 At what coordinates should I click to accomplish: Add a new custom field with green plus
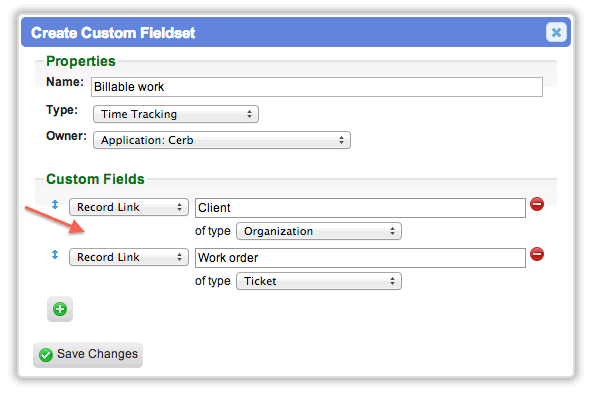[x=60, y=309]
